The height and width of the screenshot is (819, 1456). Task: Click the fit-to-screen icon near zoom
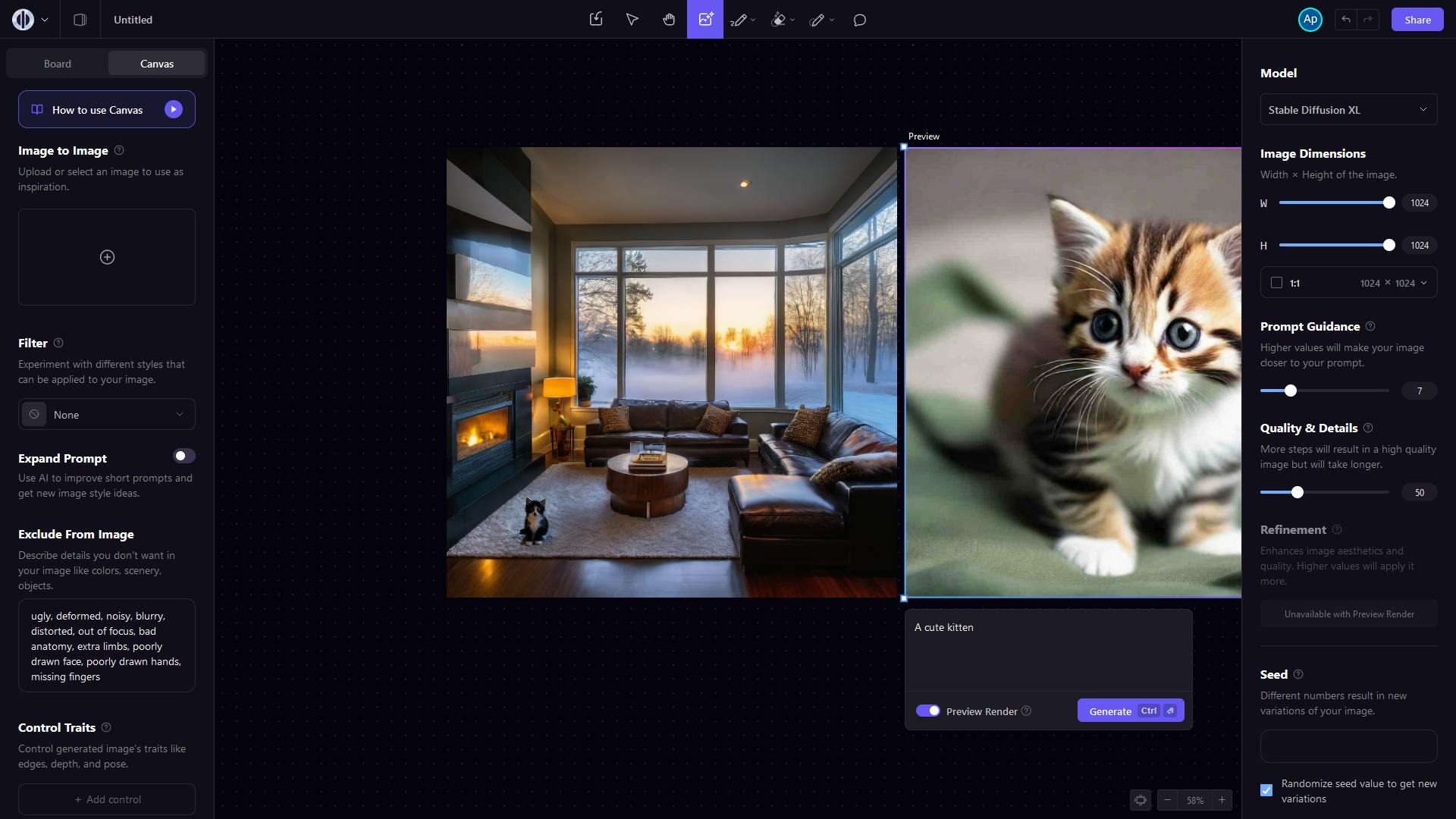tap(1140, 800)
